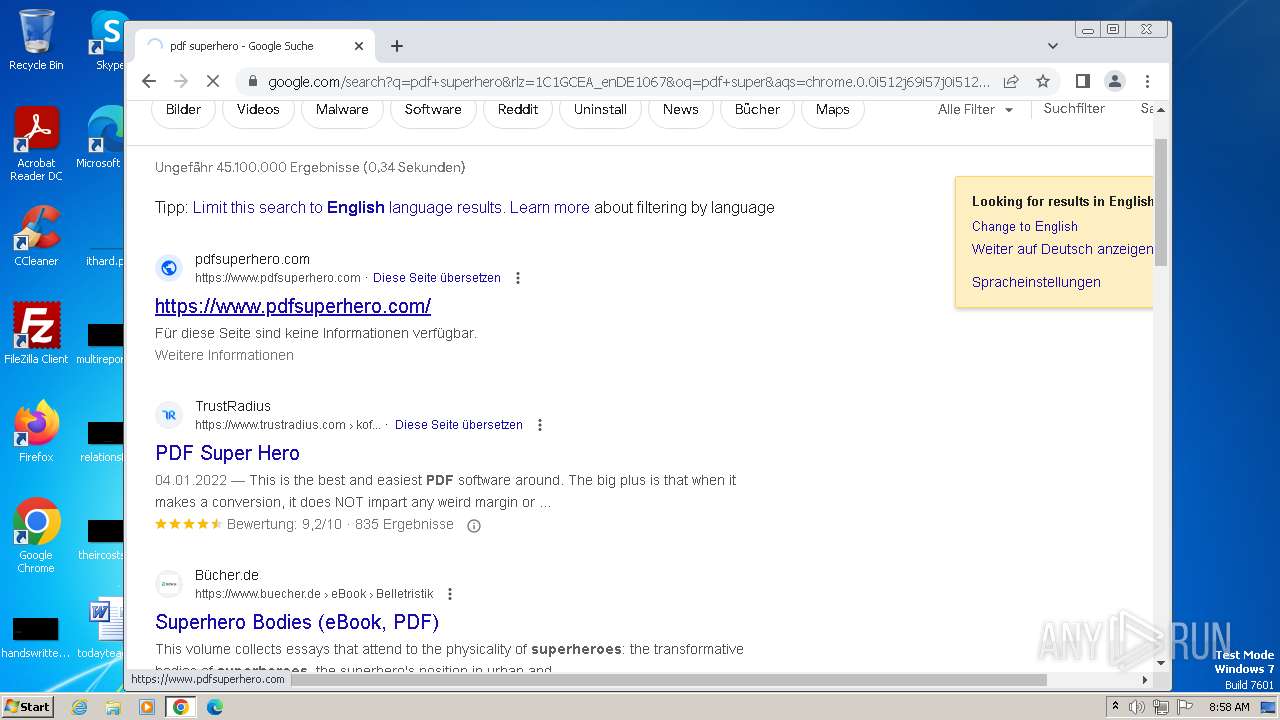Translate TrustRadius page via Diese Seite übersetzen
Viewport: 1280px width, 720px height.
(459, 425)
